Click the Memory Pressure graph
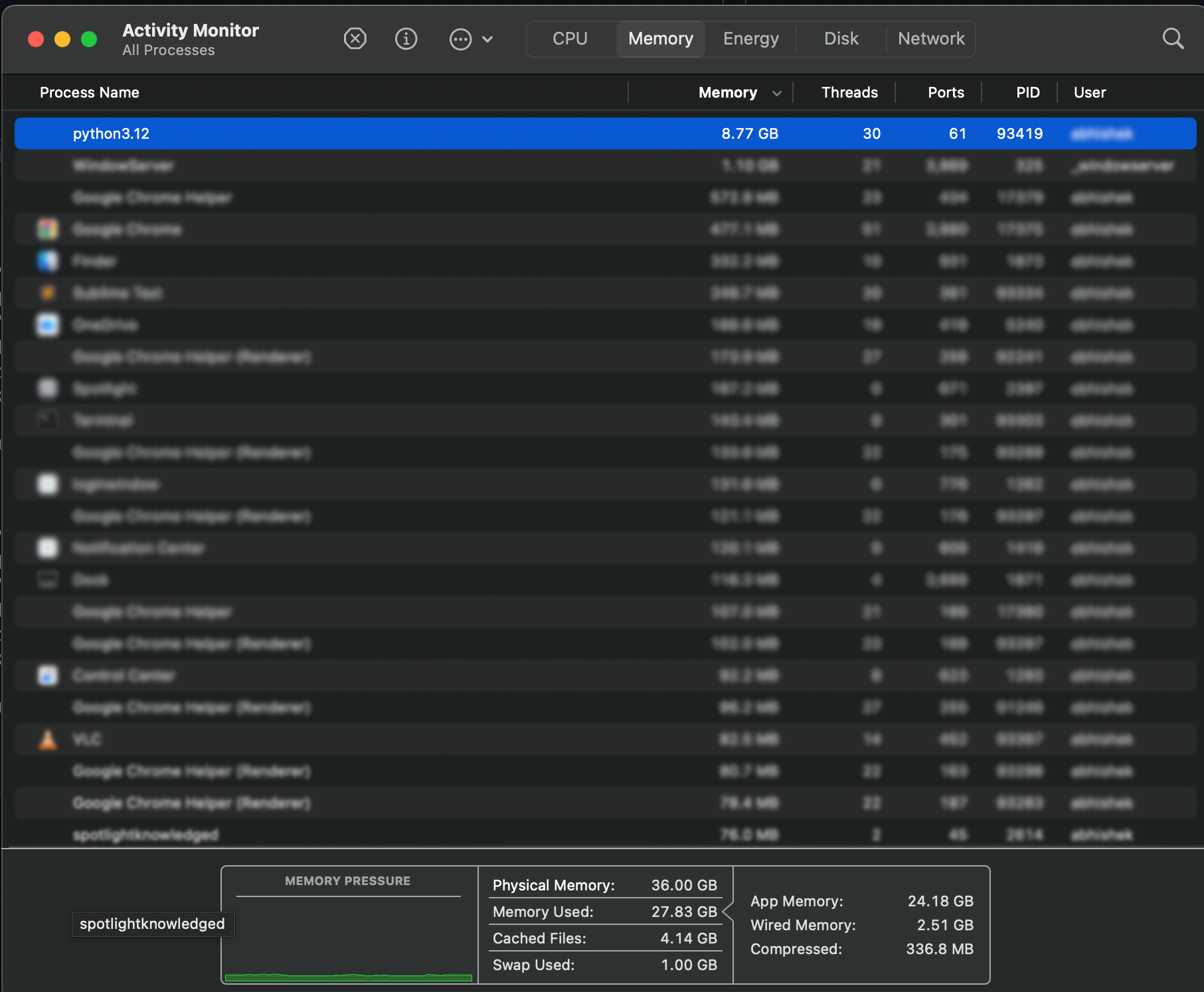This screenshot has width=1204, height=992. click(x=349, y=940)
